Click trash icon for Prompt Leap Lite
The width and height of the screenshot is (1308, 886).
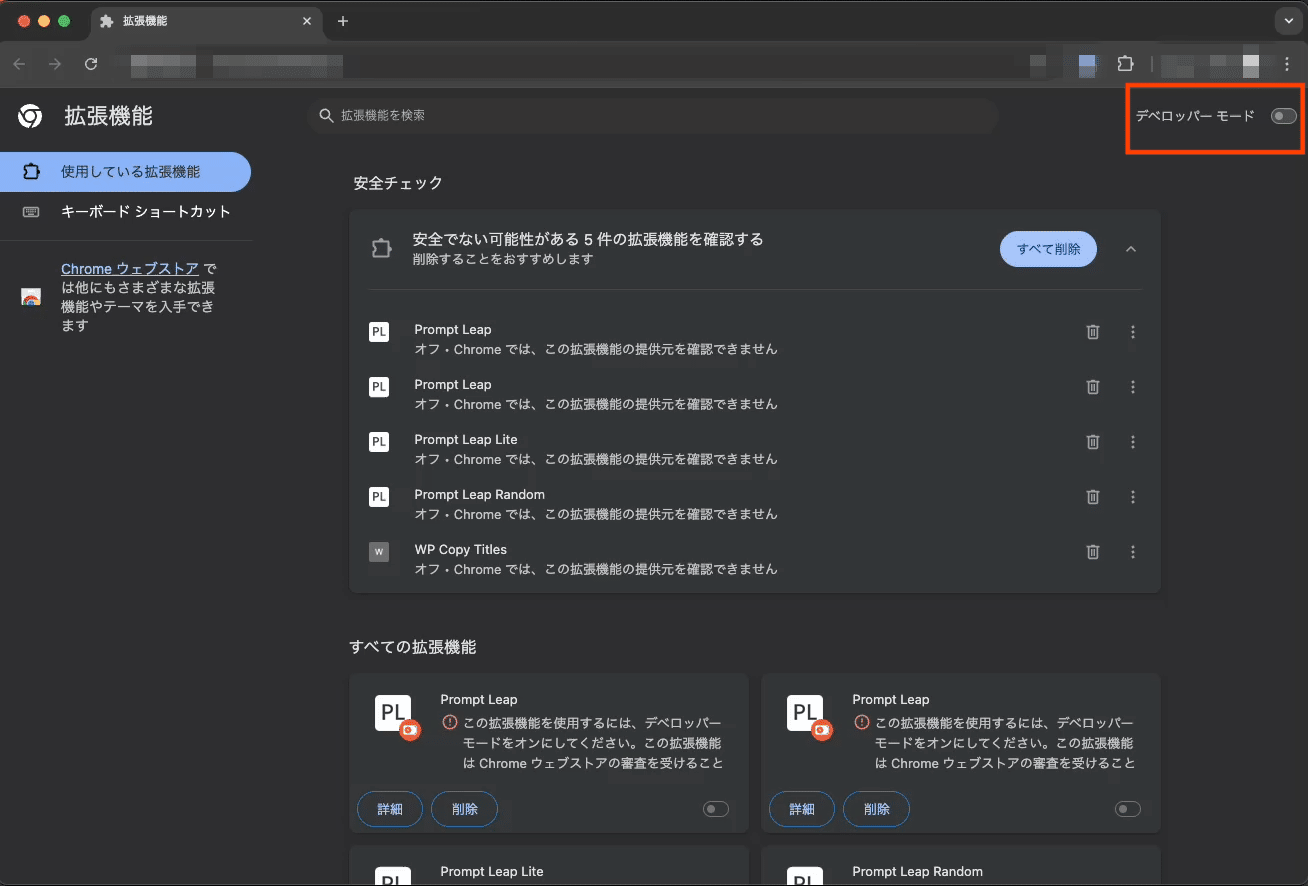[x=1093, y=441]
